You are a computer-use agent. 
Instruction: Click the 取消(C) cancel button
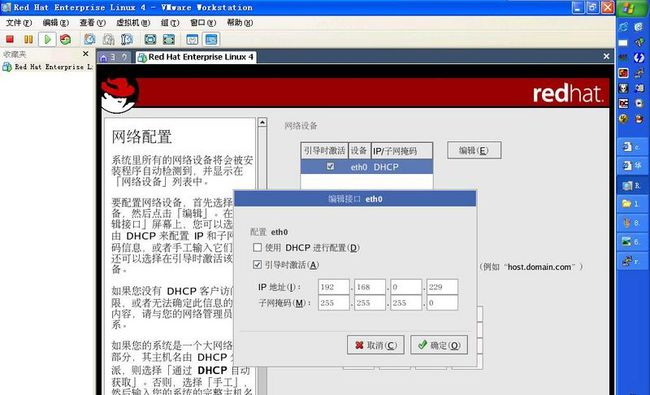click(x=376, y=345)
